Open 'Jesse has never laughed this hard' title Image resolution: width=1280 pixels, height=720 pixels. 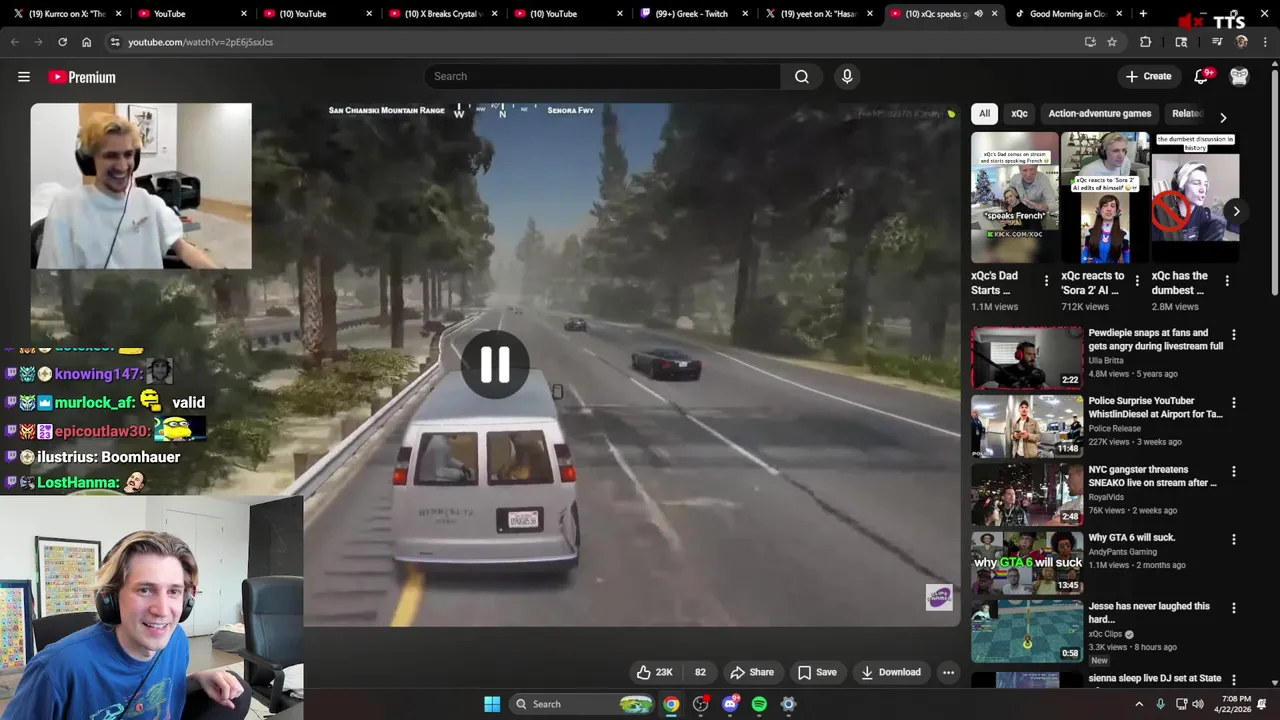click(1149, 612)
